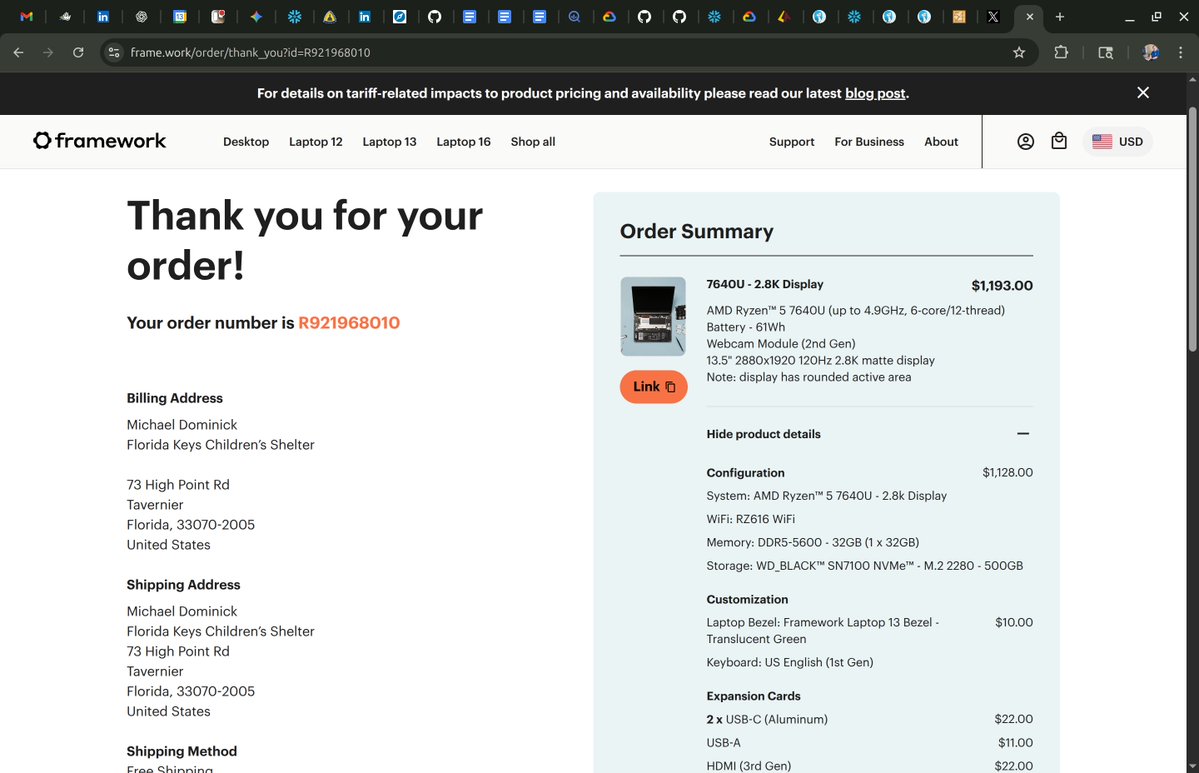
Task: Switch to the ChatGPT tab
Action: click(141, 17)
